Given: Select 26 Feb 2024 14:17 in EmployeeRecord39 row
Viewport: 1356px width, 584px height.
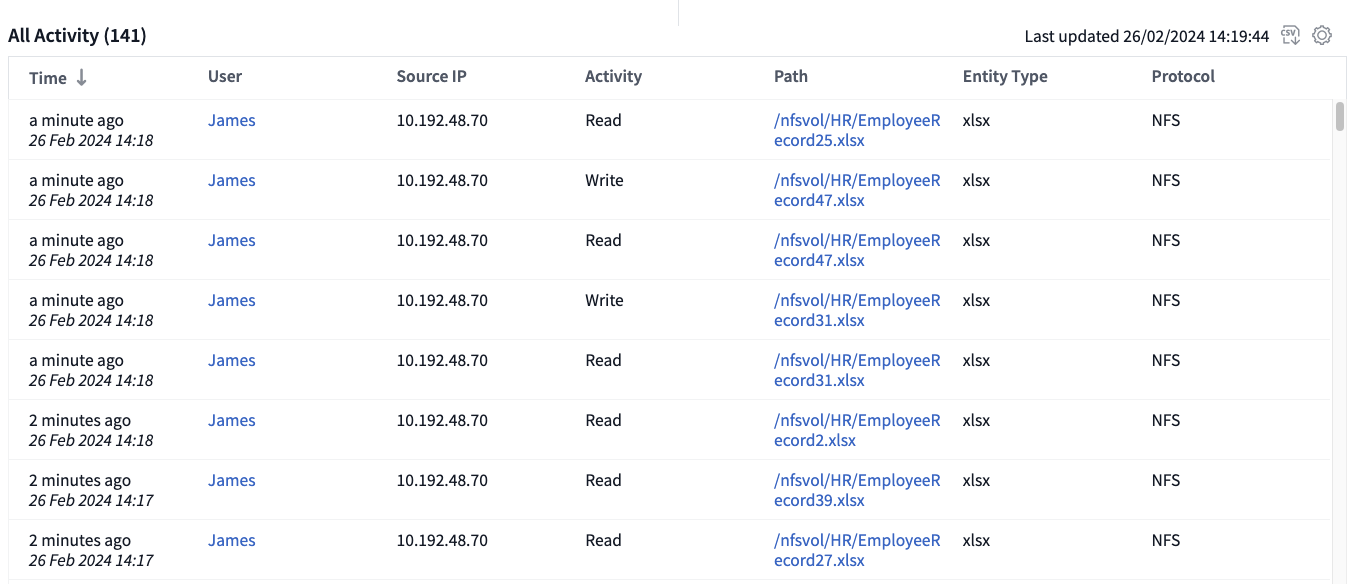Looking at the screenshot, I should [91, 500].
